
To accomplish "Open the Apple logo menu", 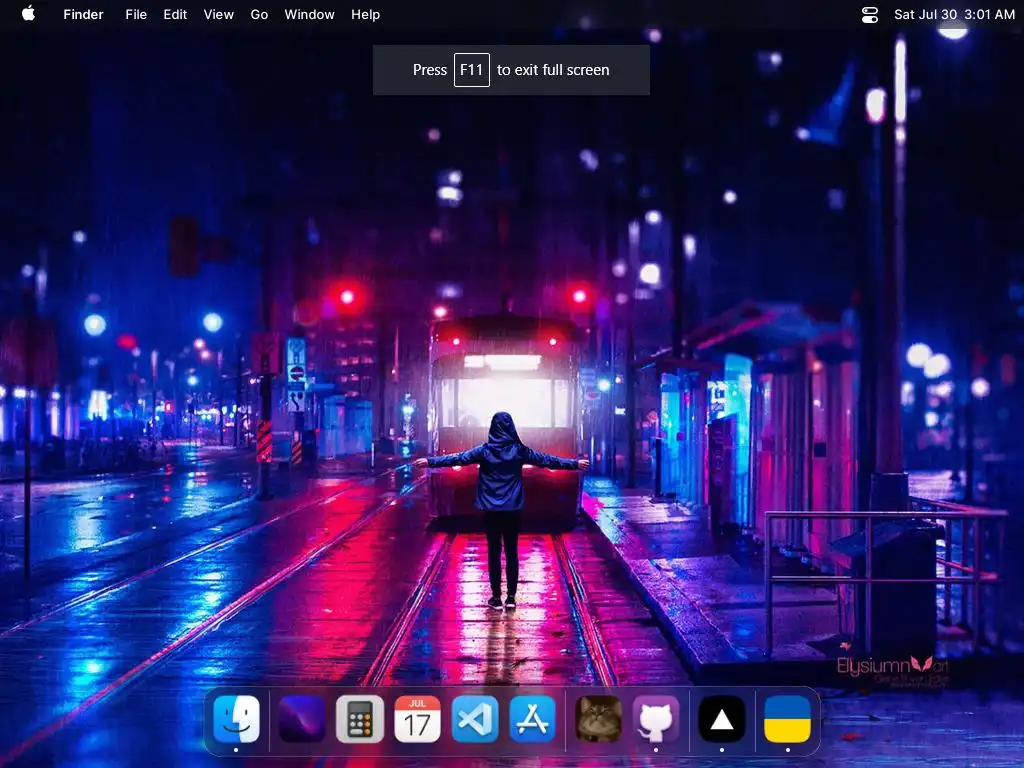I will pyautogui.click(x=28, y=14).
